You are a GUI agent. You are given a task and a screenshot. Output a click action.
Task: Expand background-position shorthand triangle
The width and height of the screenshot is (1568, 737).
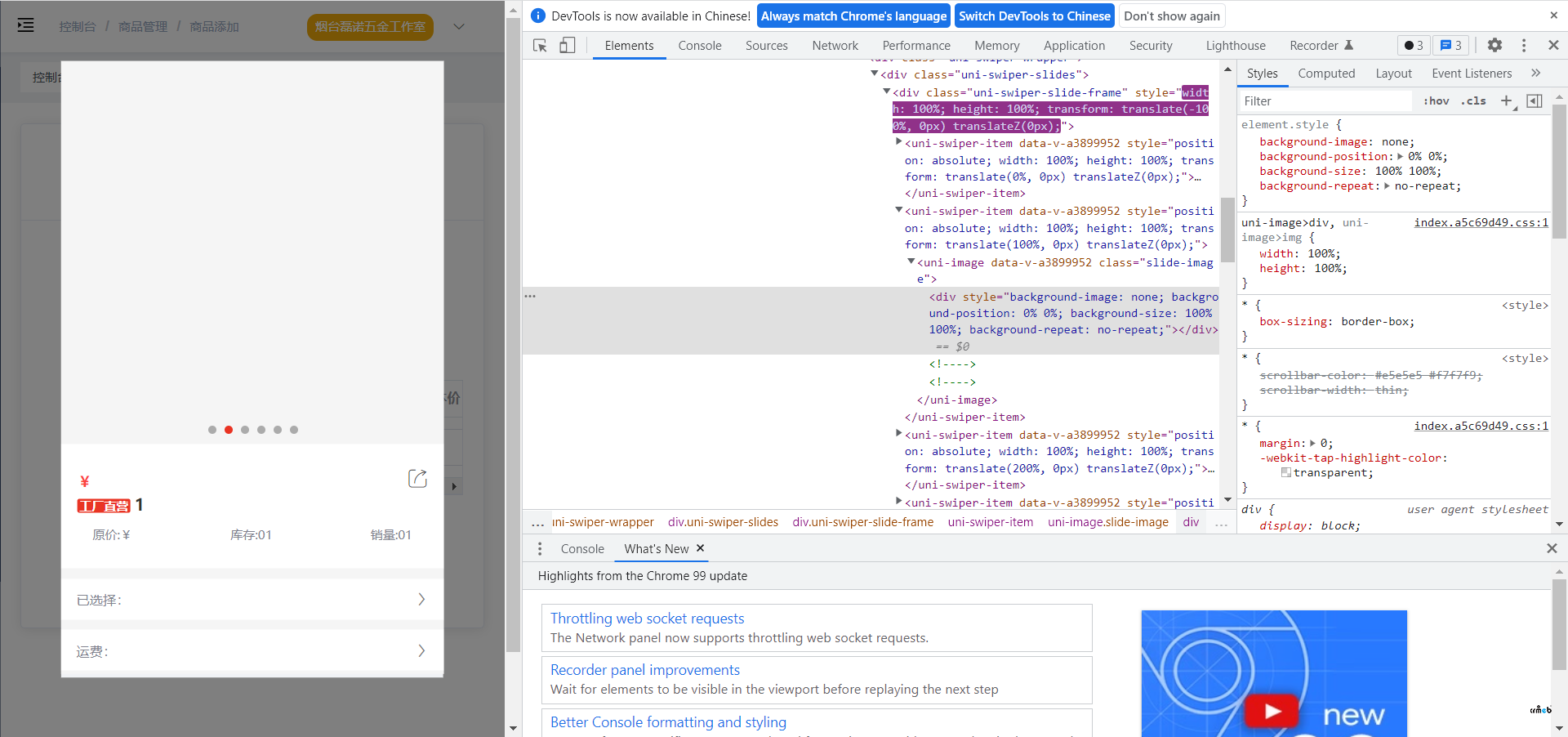pos(1401,156)
